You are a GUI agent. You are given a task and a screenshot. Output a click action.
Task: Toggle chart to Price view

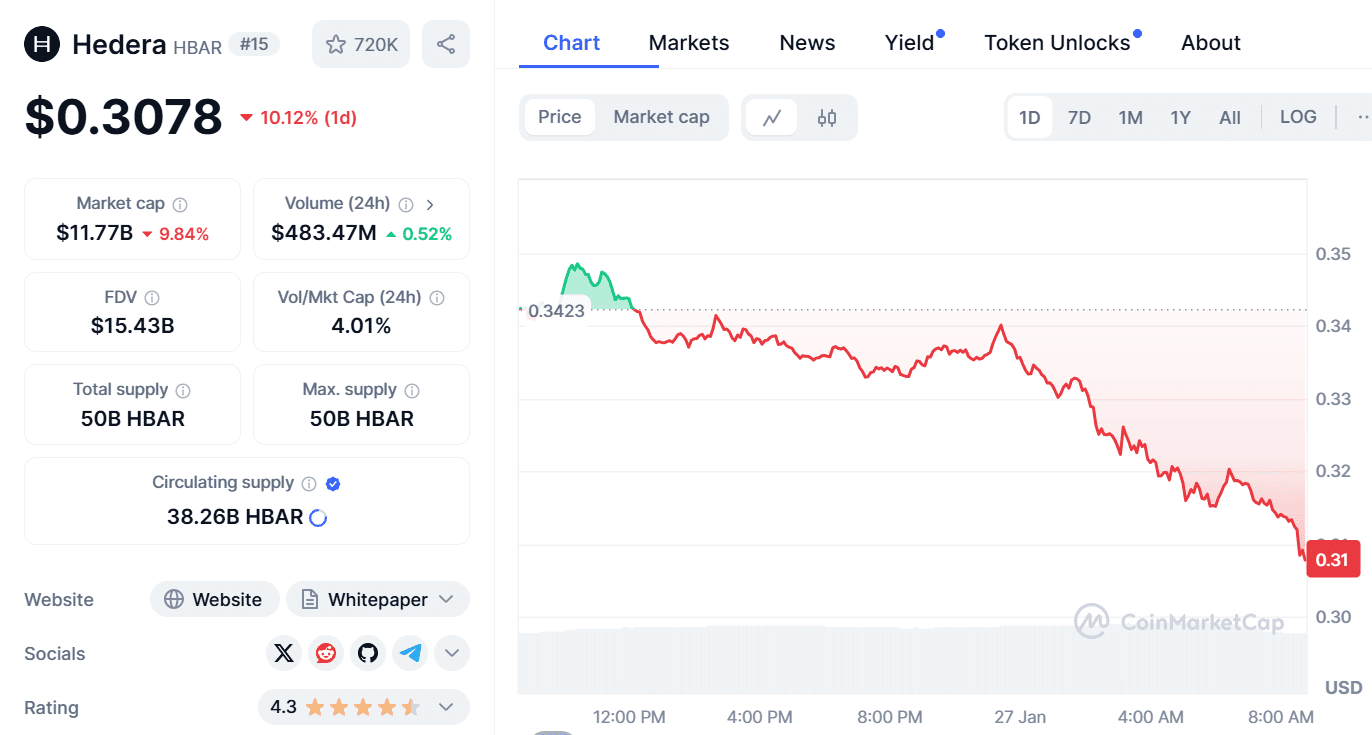click(x=559, y=117)
